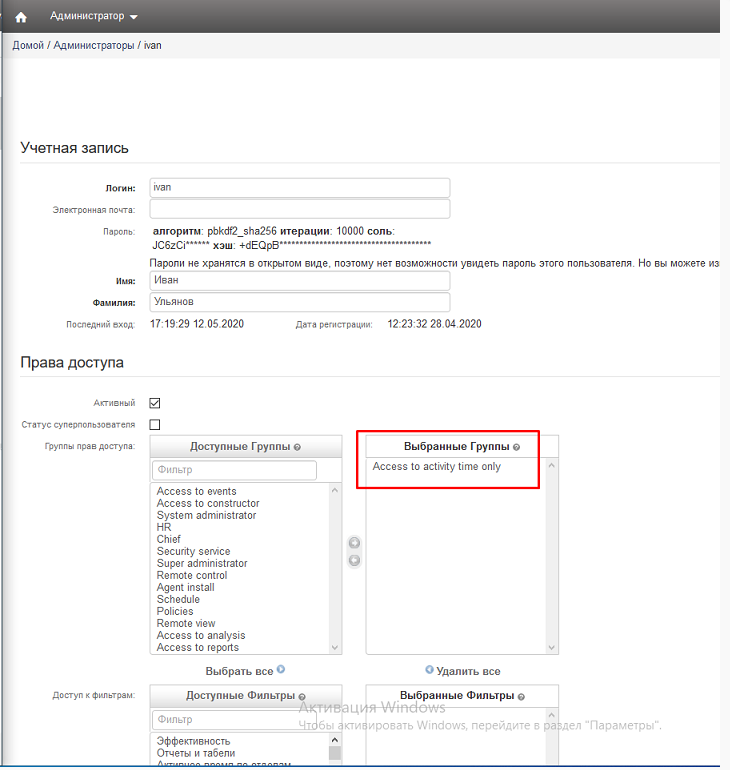Click help icon next to Доступные Группы
The height and width of the screenshot is (770, 730).
pos(297,448)
